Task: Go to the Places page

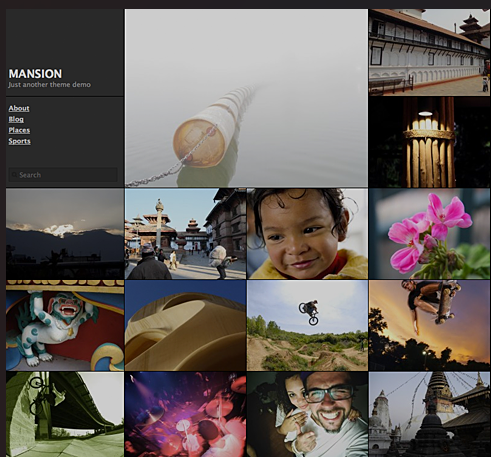Action: [19, 130]
